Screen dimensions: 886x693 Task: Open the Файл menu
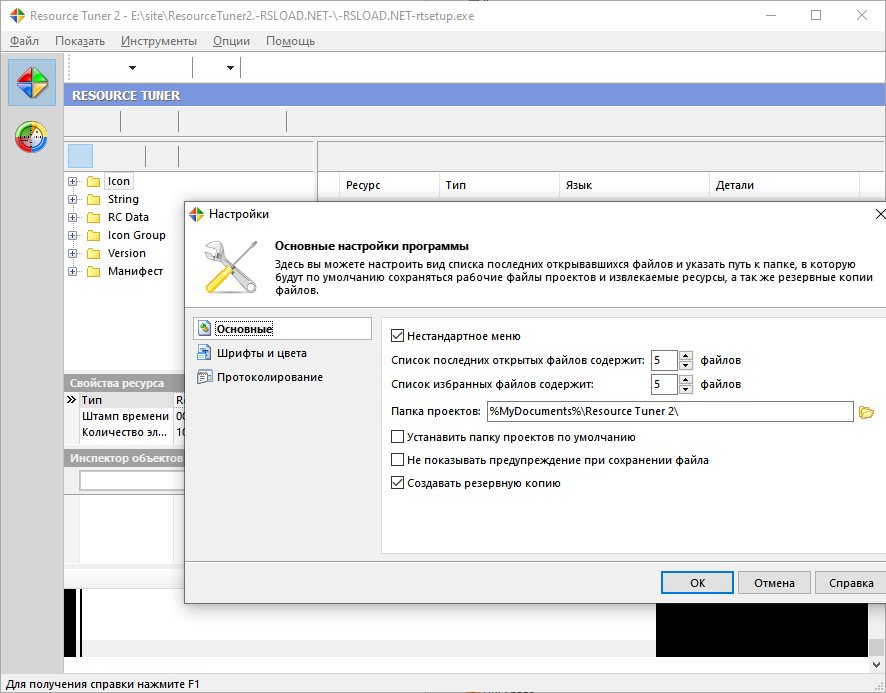pos(25,41)
